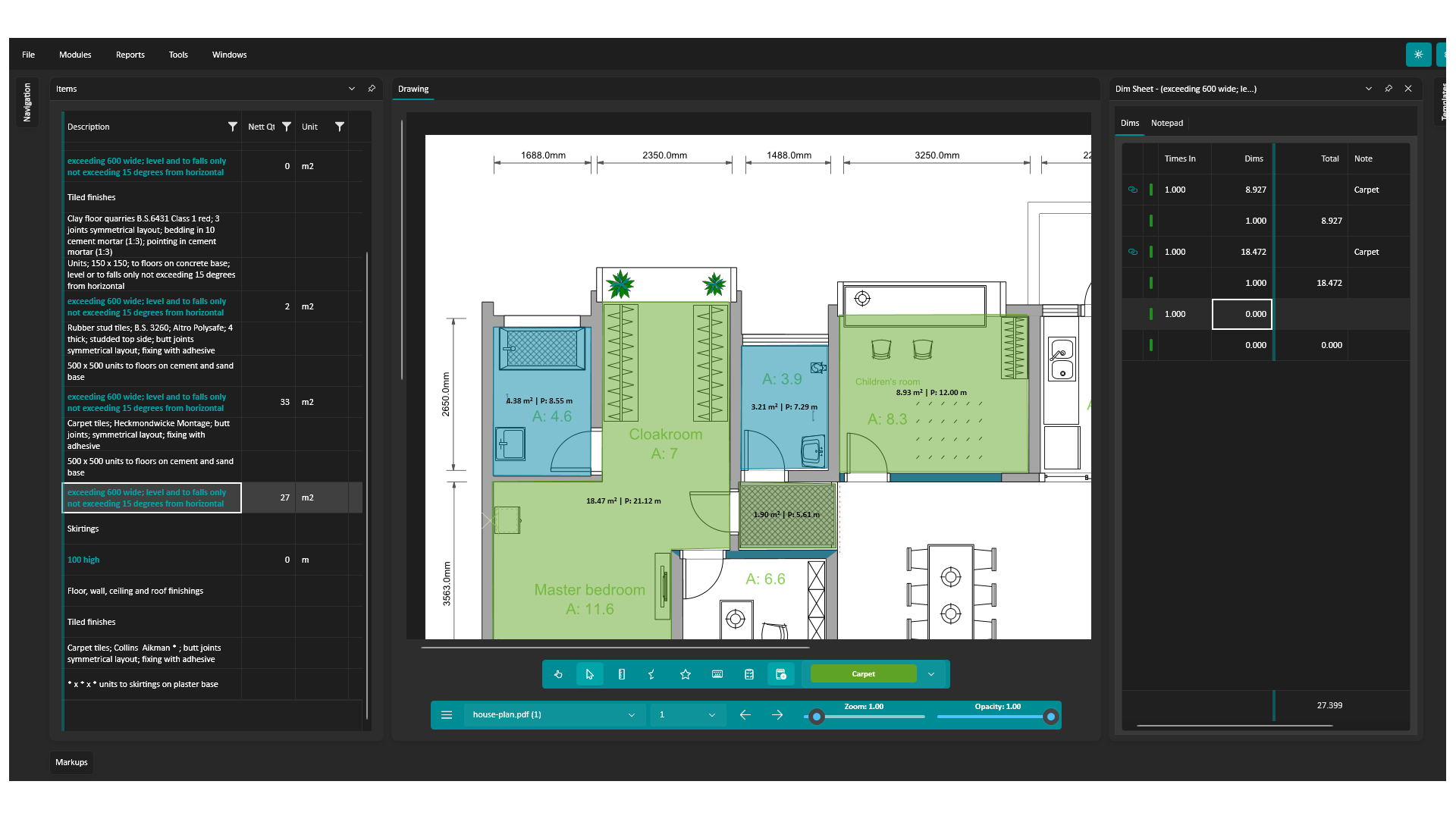This screenshot has width=1456, height=819.
Task: Open the page number 1 dropdown
Action: [x=711, y=715]
